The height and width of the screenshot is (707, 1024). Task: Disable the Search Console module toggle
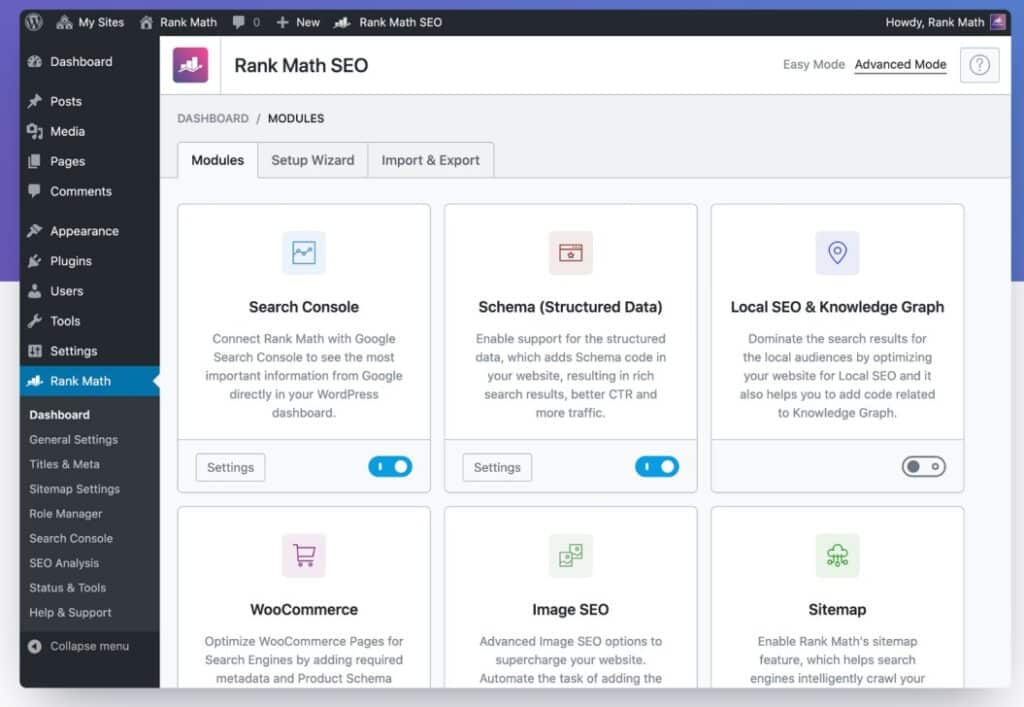[x=390, y=467]
